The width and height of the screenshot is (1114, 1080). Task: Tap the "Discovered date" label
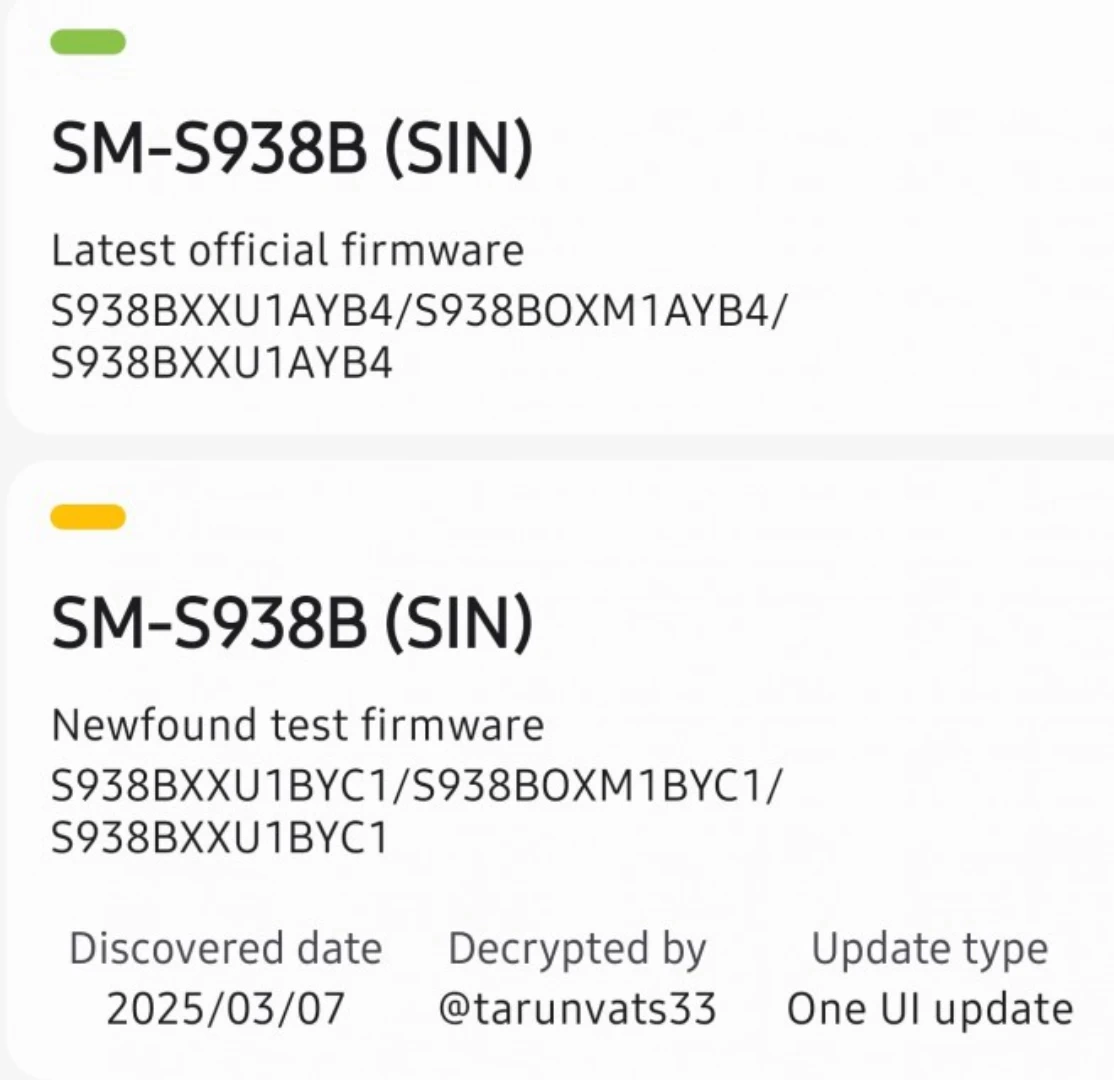point(225,949)
